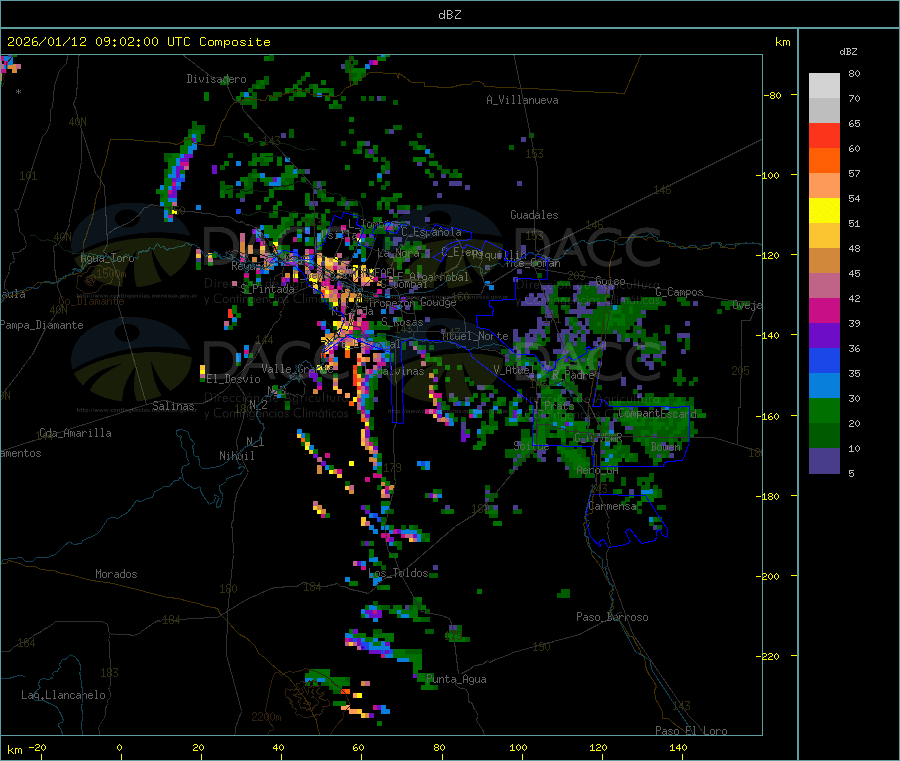
Task: Click the 'Lag.Llancanelo' label
Action: click(64, 695)
